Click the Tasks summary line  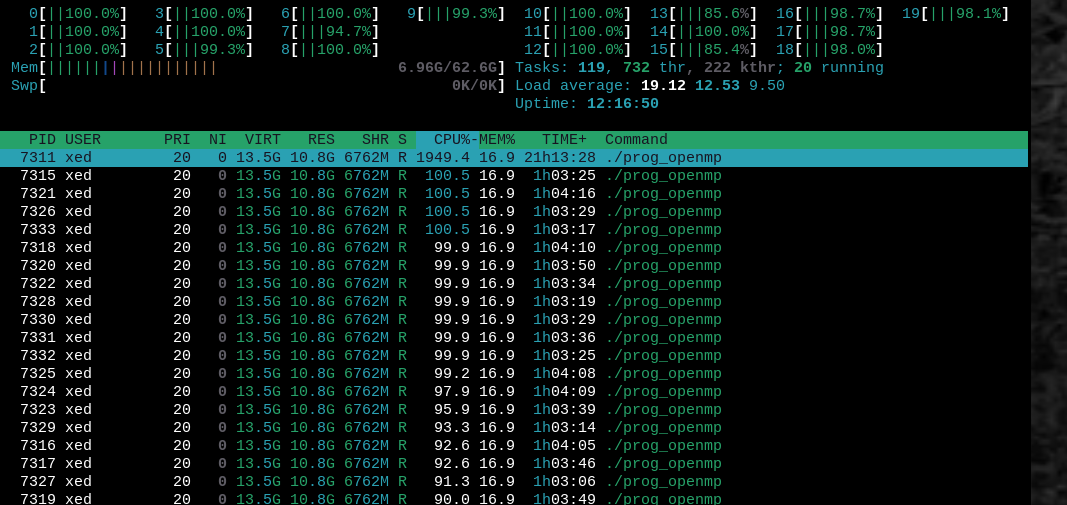(x=700, y=68)
